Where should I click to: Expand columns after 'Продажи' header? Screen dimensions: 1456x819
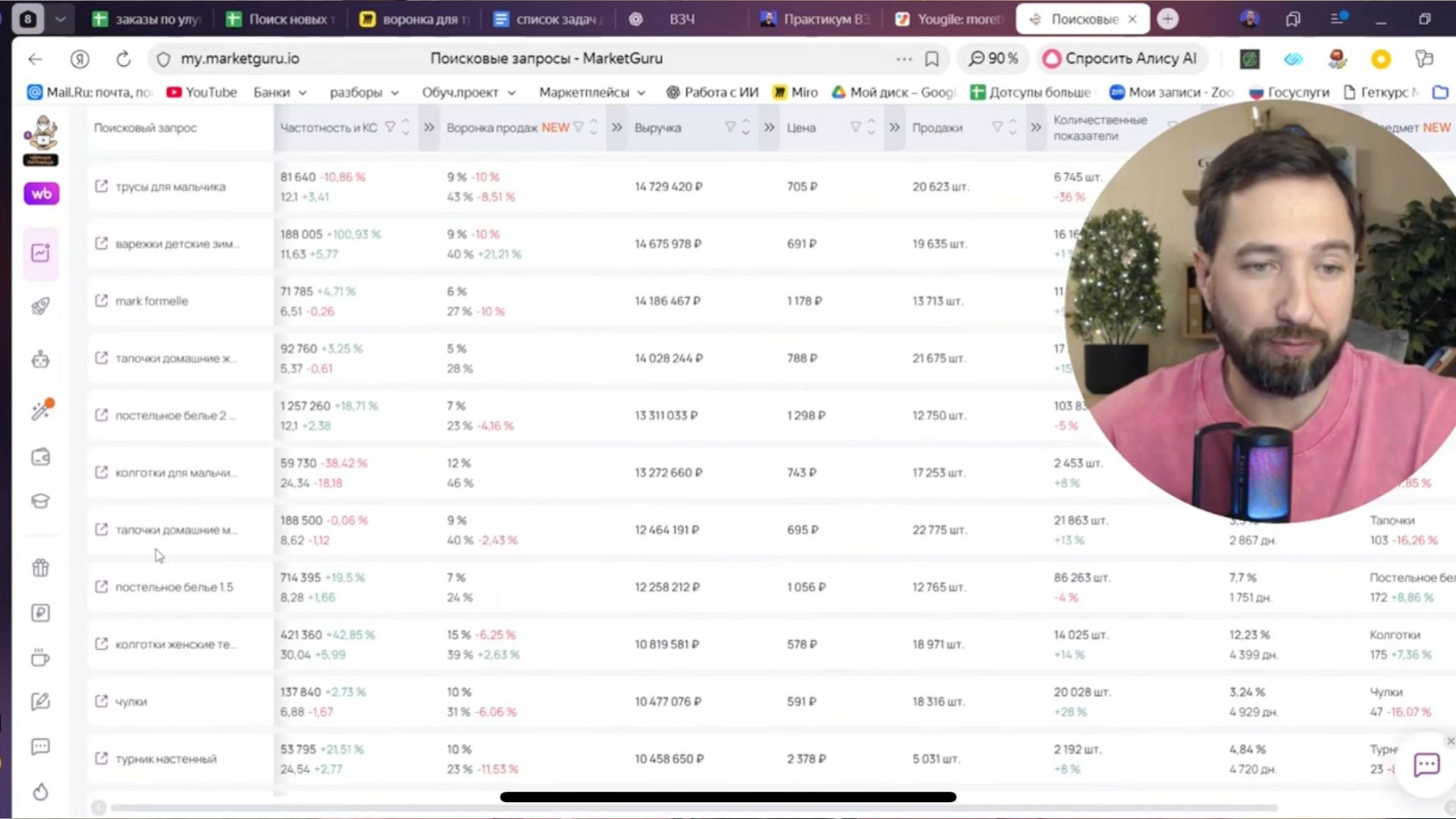(x=1036, y=127)
